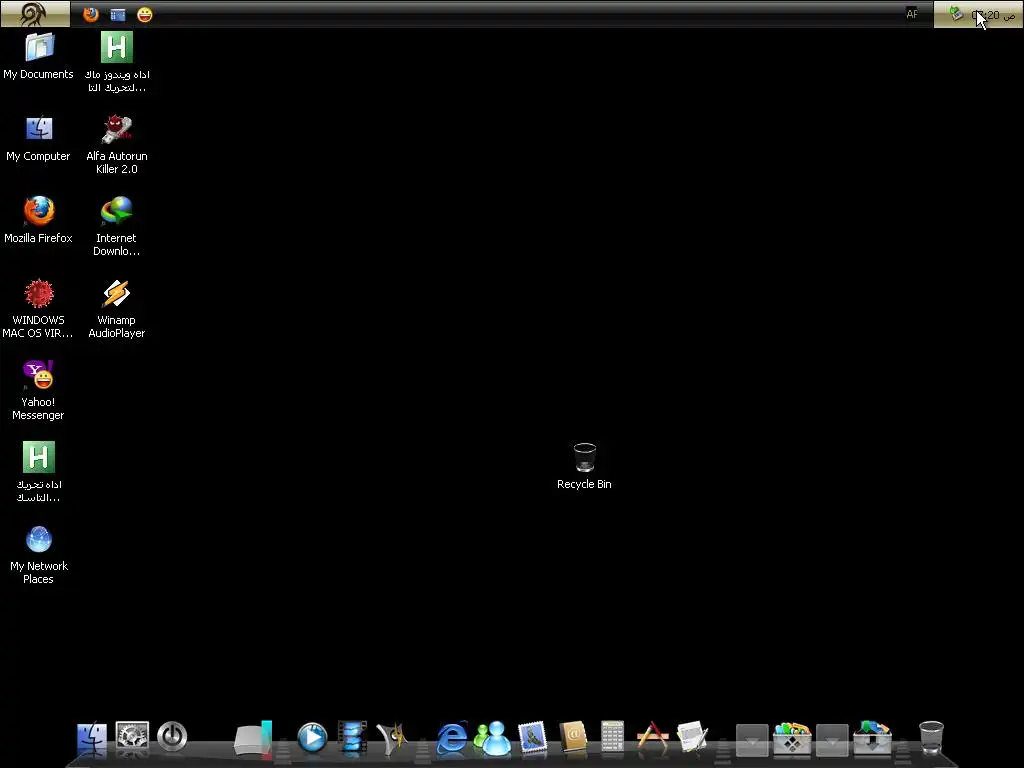Open the Start menu logo button

point(35,14)
